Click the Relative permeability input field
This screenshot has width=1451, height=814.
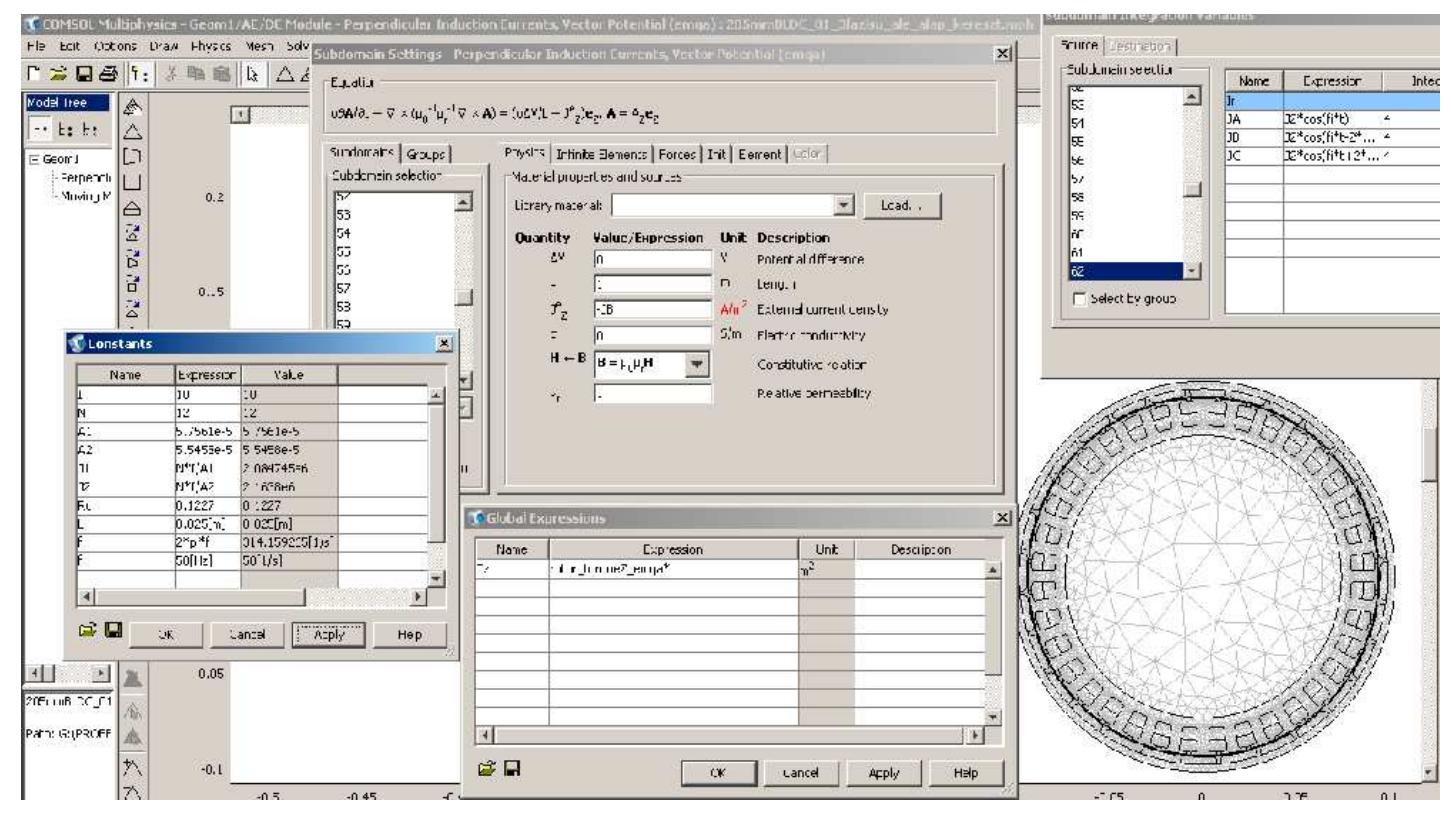652,395
